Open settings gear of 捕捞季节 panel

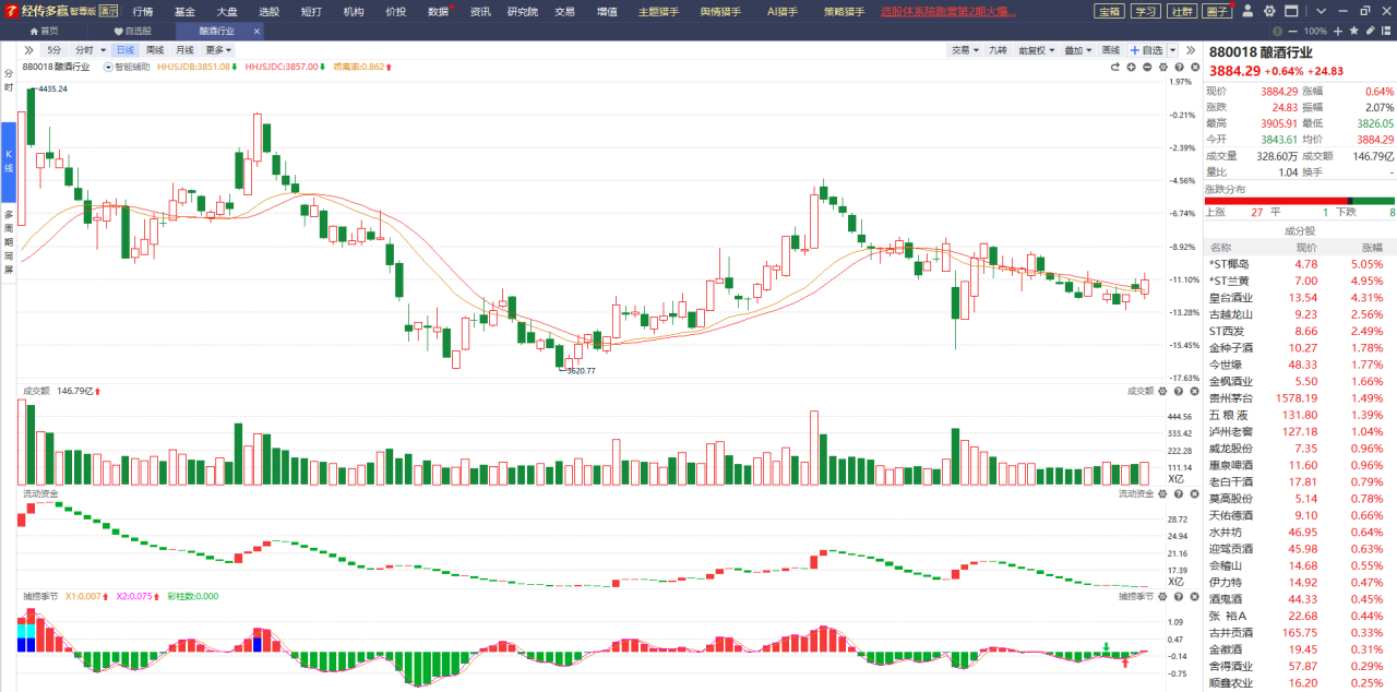tap(1164, 596)
